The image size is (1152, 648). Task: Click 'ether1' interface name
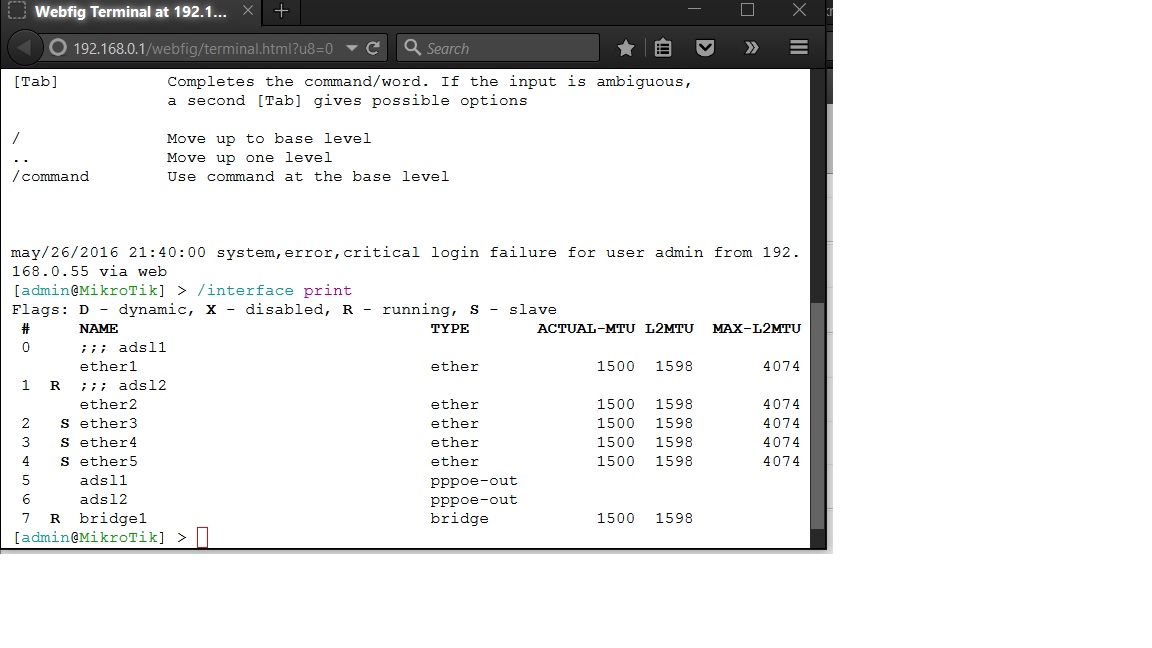pos(108,367)
